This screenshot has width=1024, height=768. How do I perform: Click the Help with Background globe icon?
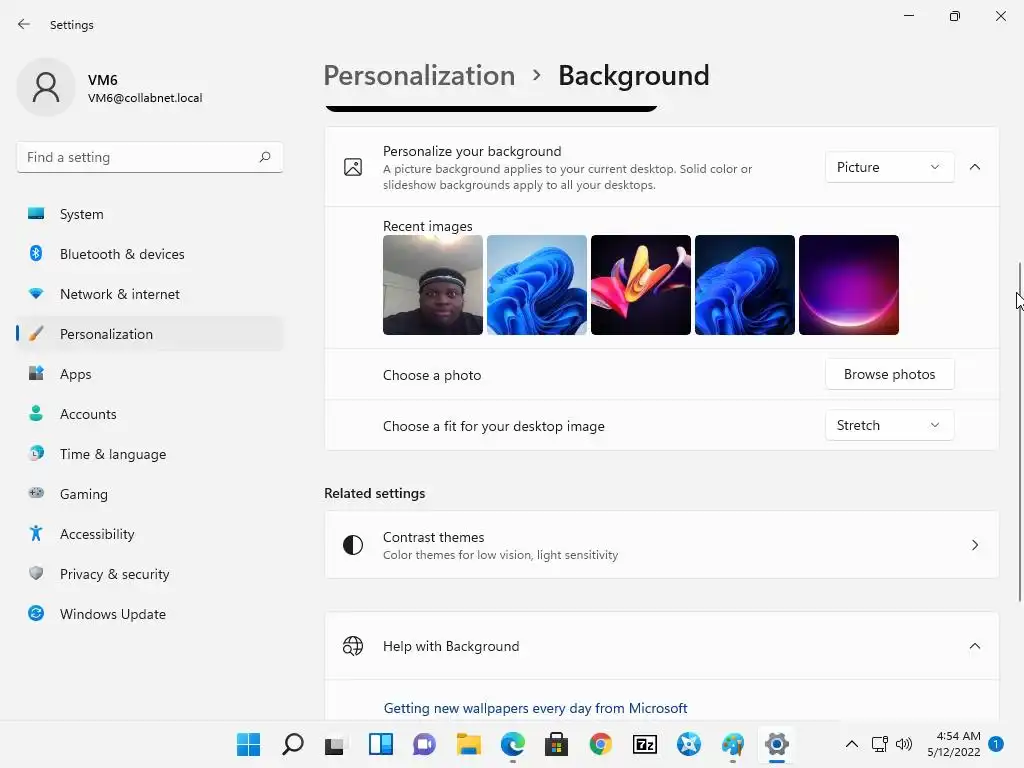(353, 646)
